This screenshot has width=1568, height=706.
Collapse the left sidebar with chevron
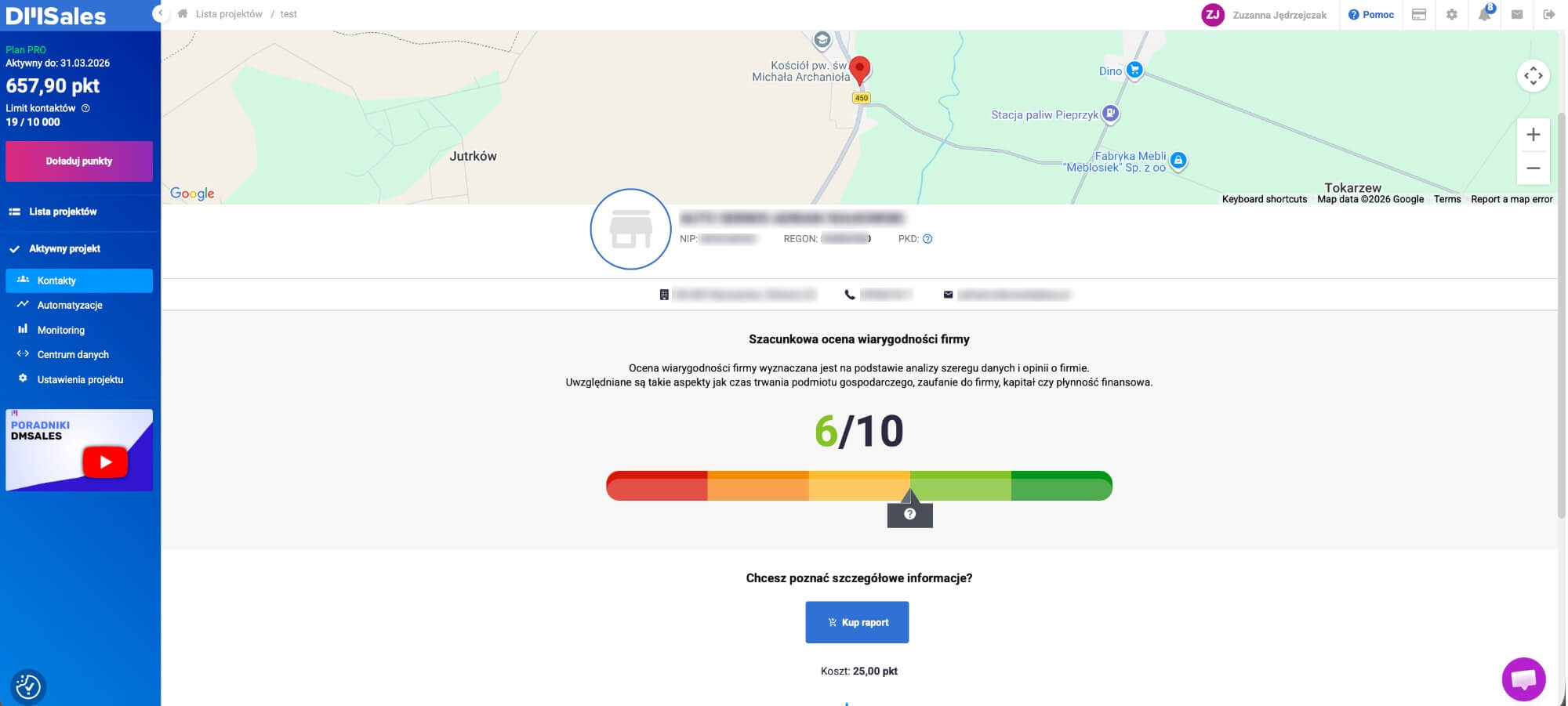point(160,13)
